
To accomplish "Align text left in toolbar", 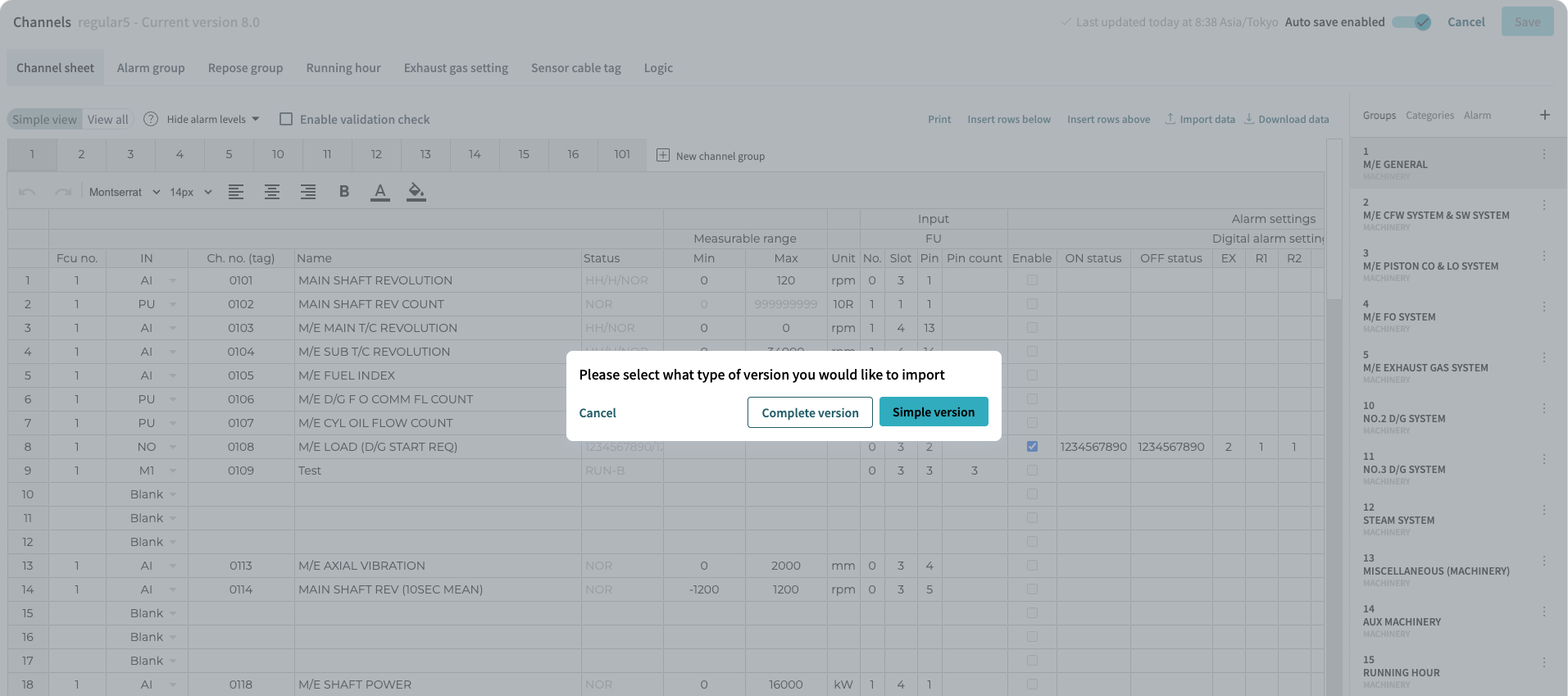I will pyautogui.click(x=236, y=192).
